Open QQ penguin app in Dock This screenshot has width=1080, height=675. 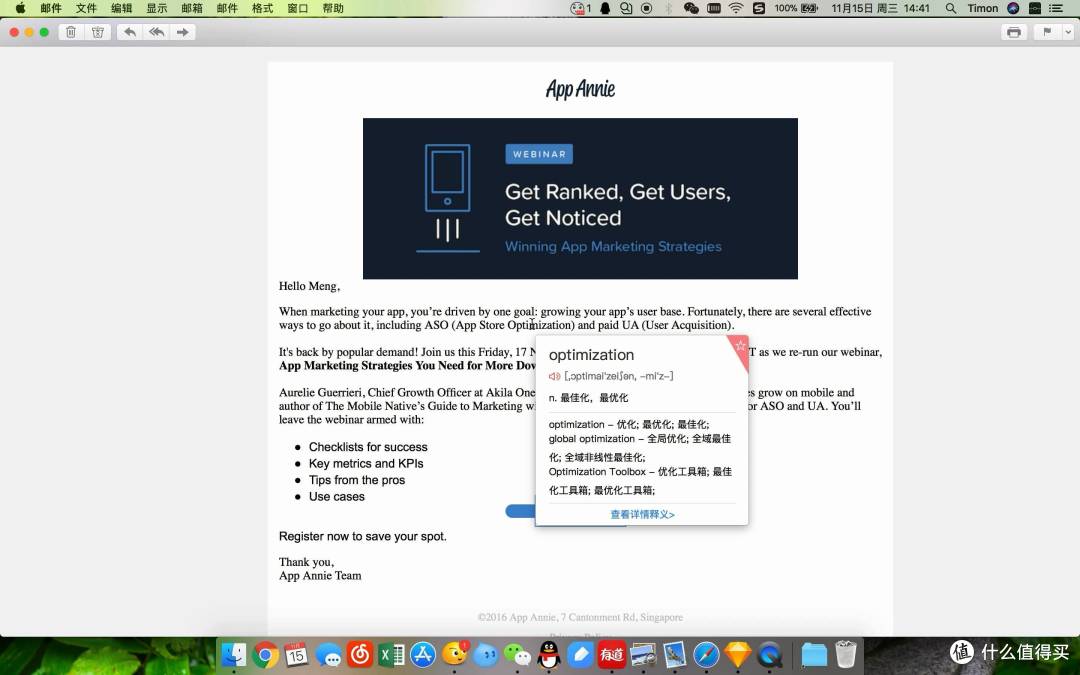pos(549,654)
